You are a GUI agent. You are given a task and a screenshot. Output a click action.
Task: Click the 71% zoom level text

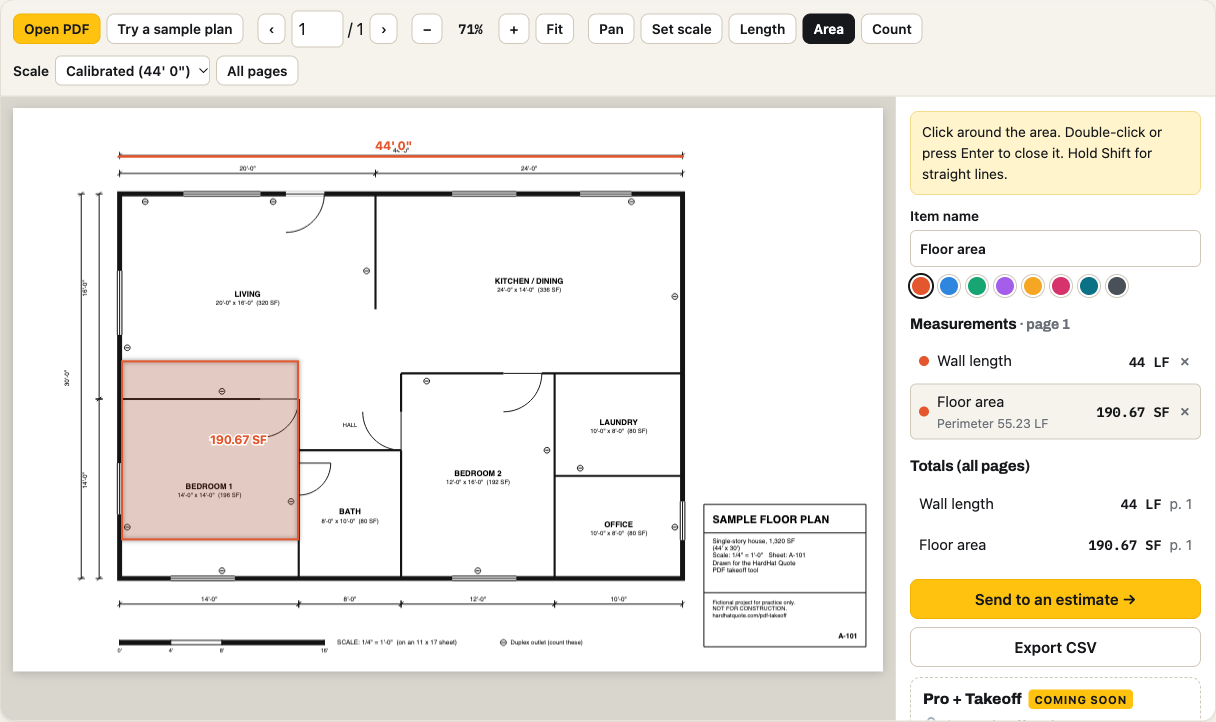pyautogui.click(x=470, y=30)
